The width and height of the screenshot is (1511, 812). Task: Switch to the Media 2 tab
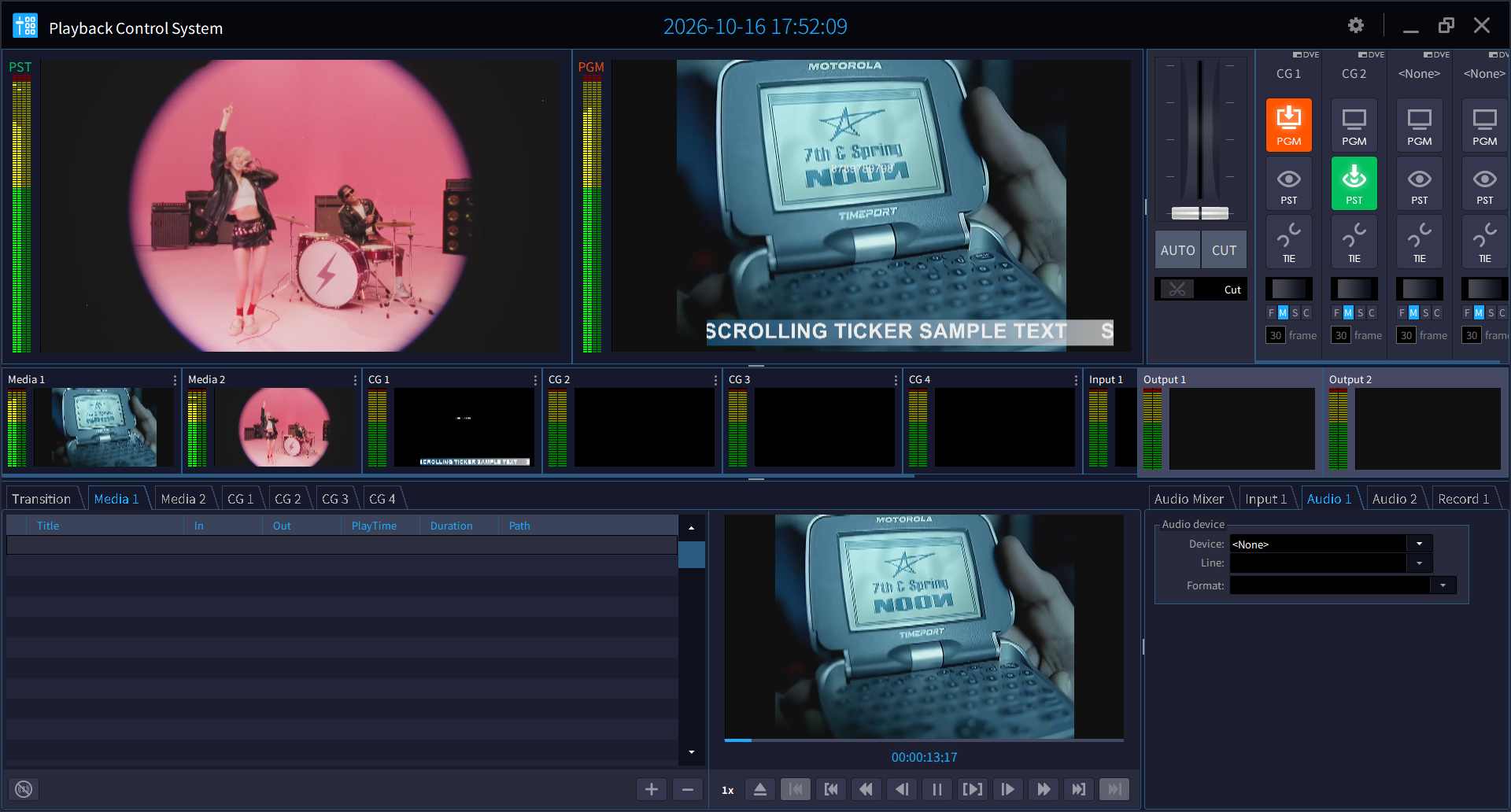pyautogui.click(x=183, y=499)
